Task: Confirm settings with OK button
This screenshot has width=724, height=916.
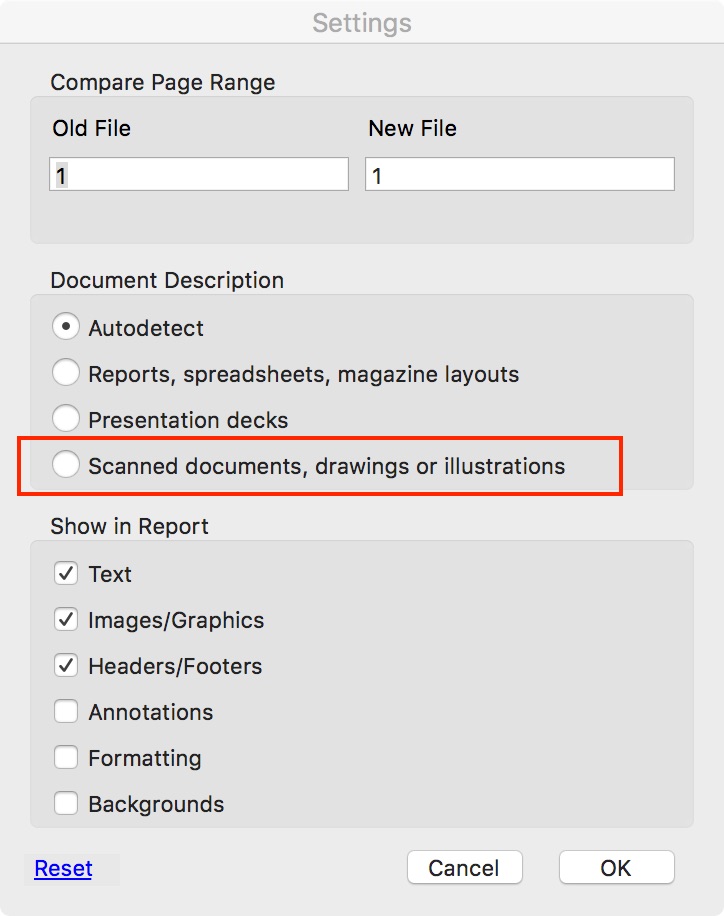Action: click(616, 868)
